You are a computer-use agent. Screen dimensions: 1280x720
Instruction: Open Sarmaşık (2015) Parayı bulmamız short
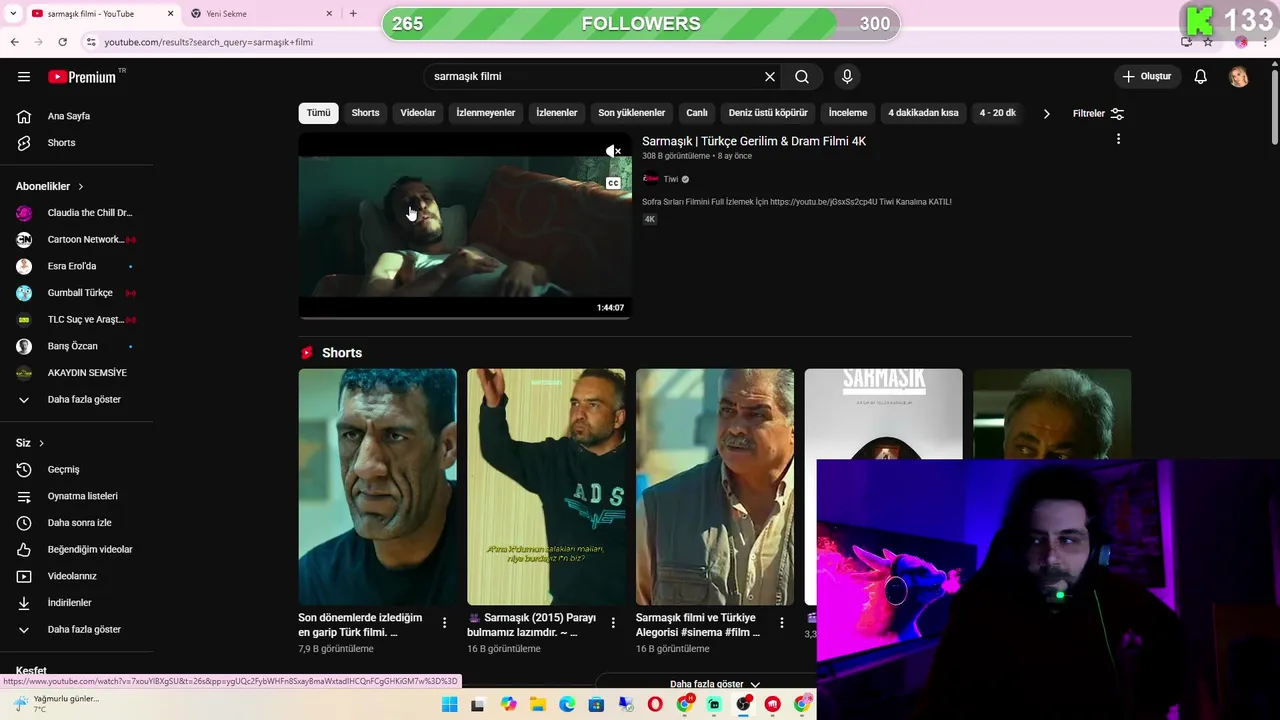coord(546,487)
